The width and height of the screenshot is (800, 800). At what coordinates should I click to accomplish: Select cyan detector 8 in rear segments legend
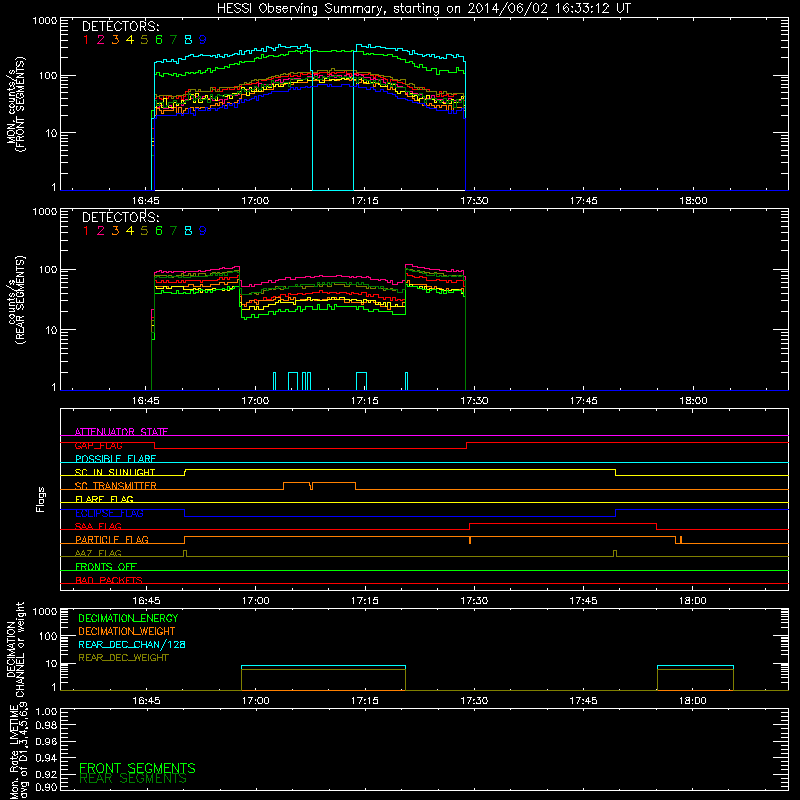[x=188, y=231]
